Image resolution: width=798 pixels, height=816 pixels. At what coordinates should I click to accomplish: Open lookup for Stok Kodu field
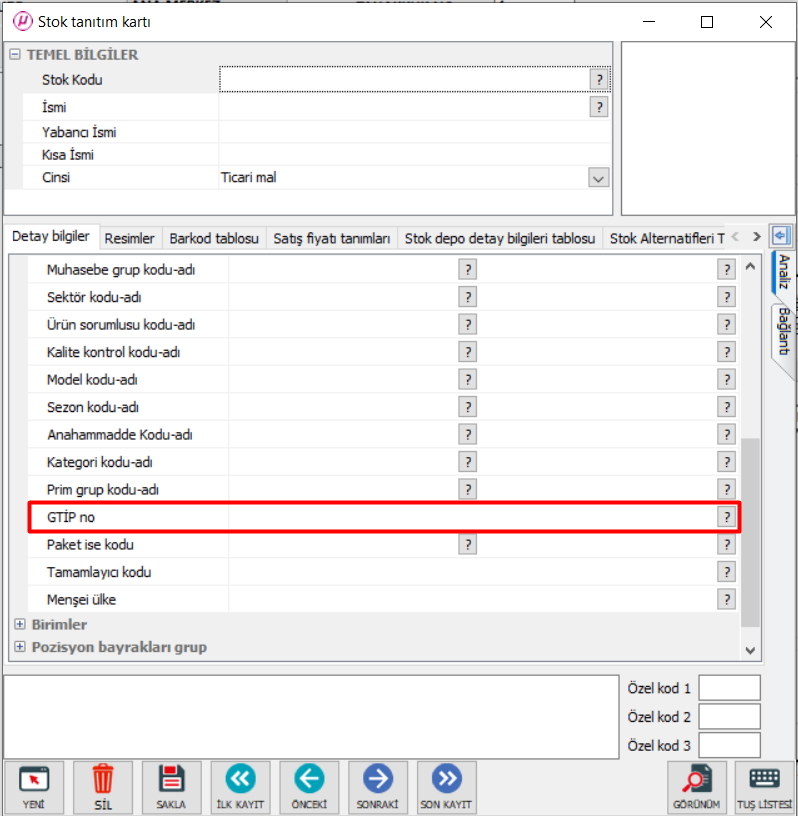tap(599, 79)
